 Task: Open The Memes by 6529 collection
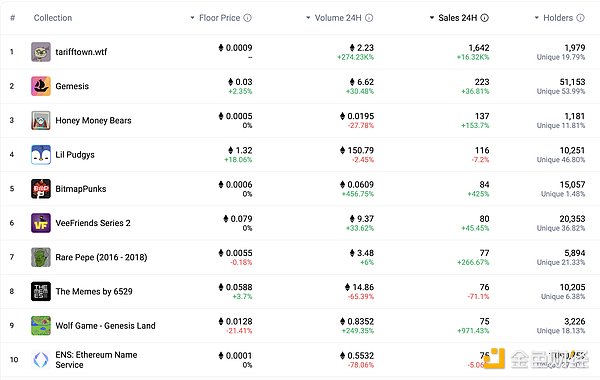pyautogui.click(x=94, y=292)
